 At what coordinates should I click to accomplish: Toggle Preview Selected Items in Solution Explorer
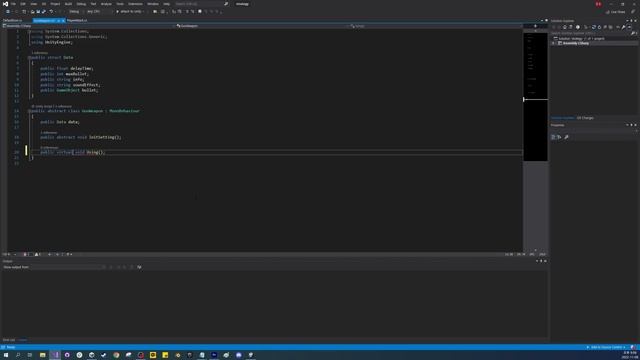pos(629,27)
